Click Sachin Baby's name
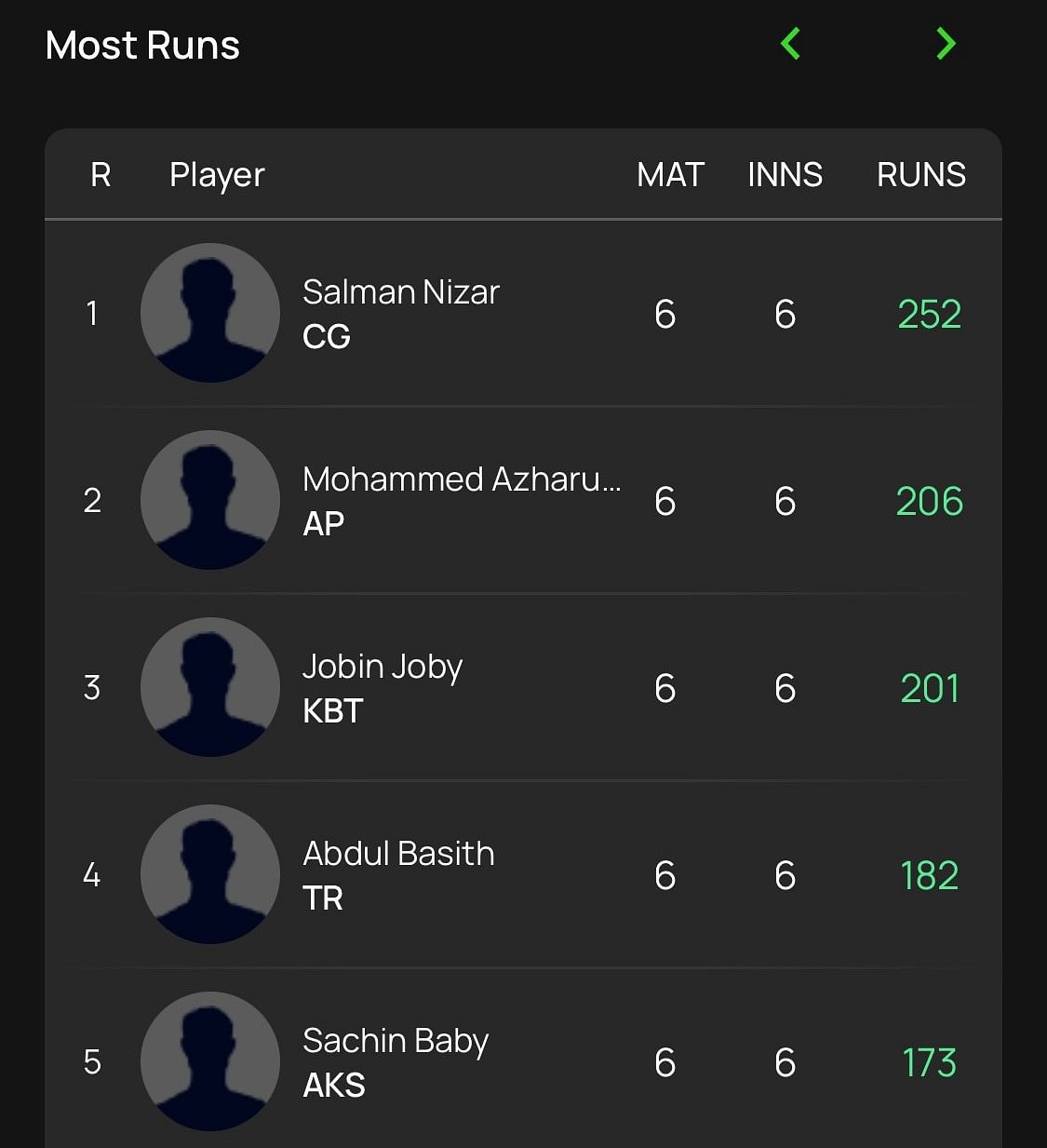This screenshot has width=1047, height=1148. coord(396,1041)
